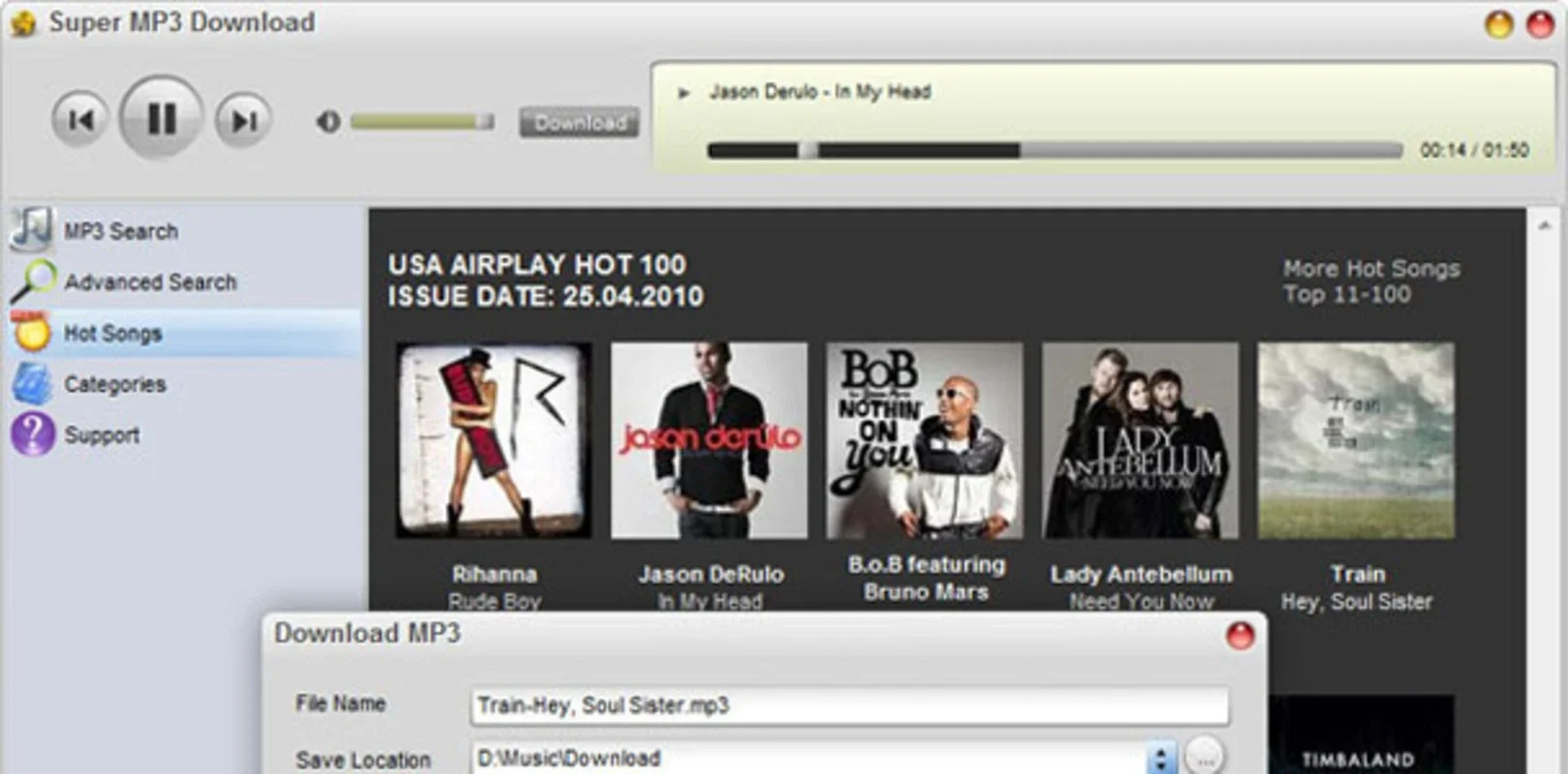
Task: Click the Advanced Search magnifier icon
Action: [x=33, y=282]
